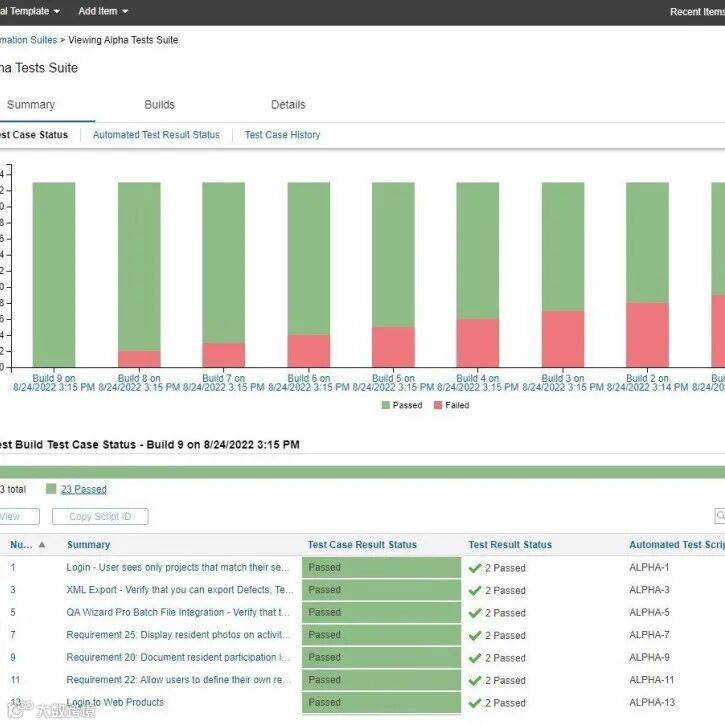Open the Add Item dropdown menu
Screen dimensions: 725x725
point(103,11)
